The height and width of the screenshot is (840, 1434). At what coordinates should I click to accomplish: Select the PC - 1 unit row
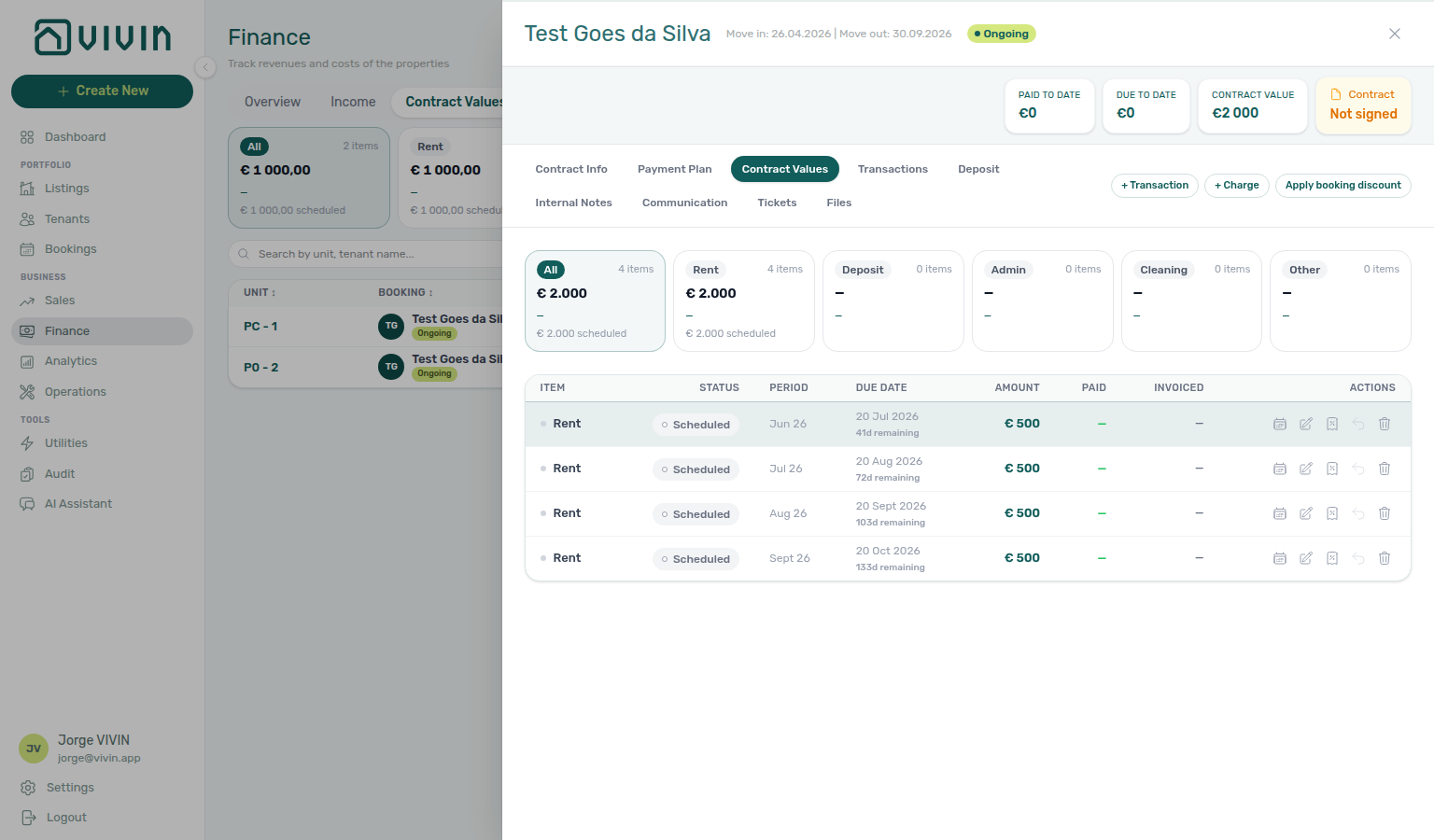tap(366, 327)
